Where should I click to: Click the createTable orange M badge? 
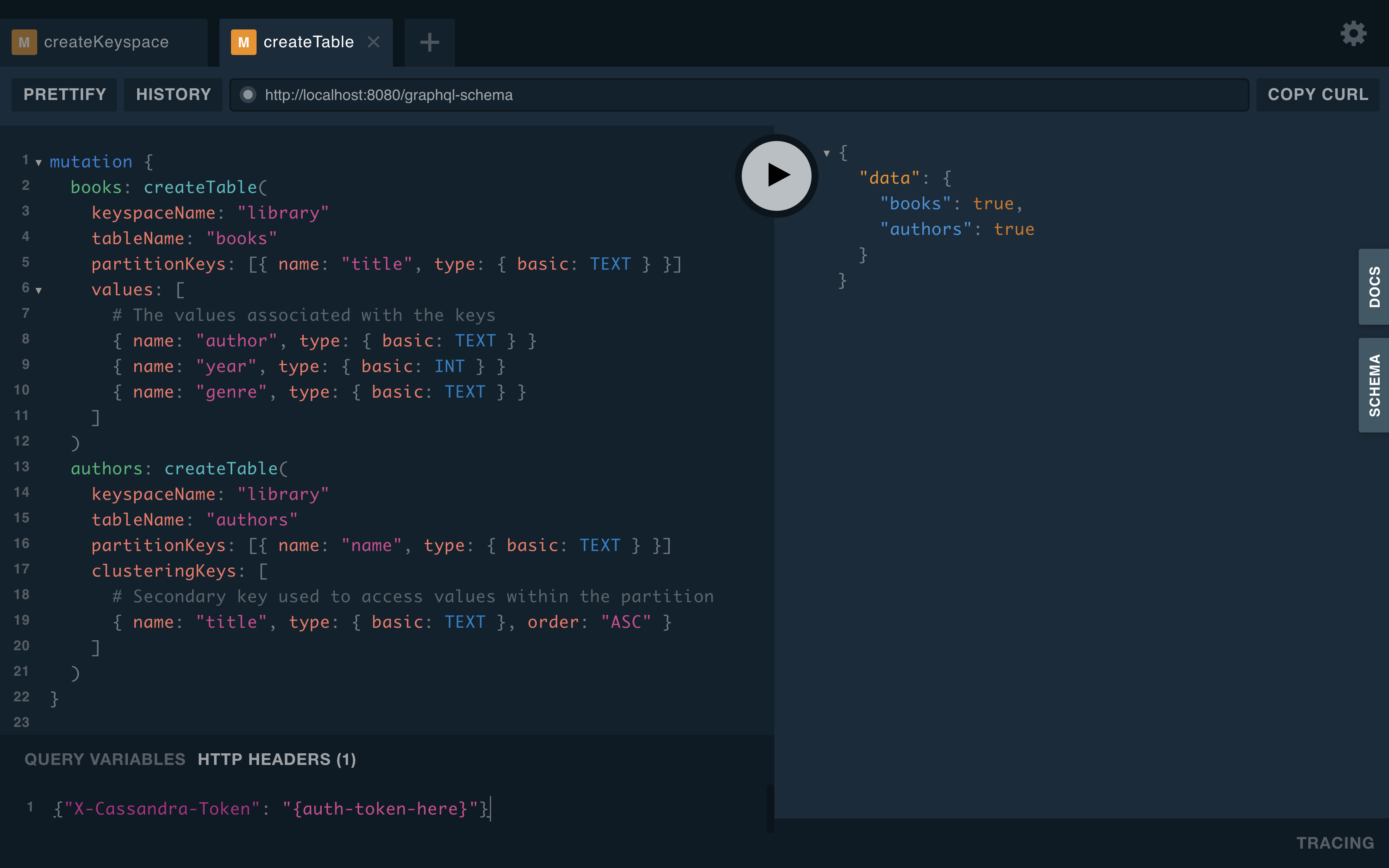(x=243, y=43)
